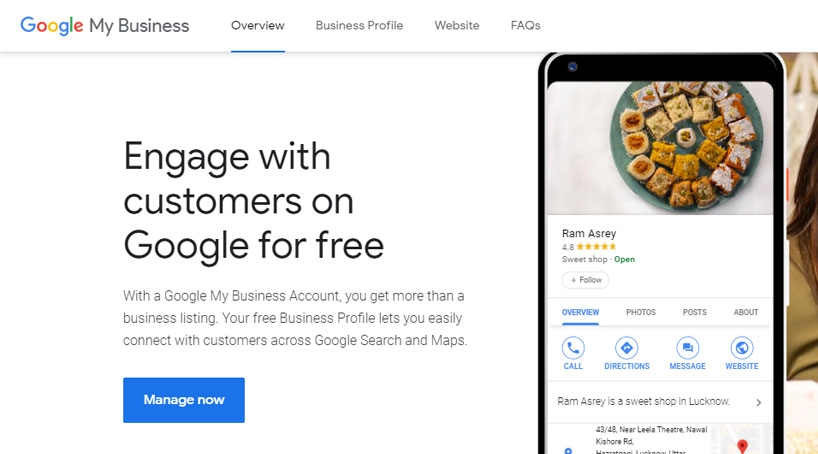Switch to the Photos tab in phone

tap(641, 312)
